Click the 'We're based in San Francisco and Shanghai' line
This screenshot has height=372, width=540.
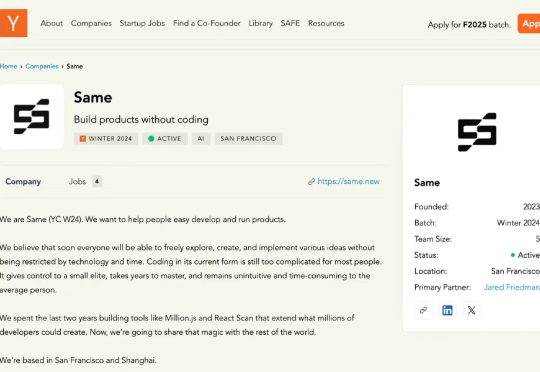point(78,360)
